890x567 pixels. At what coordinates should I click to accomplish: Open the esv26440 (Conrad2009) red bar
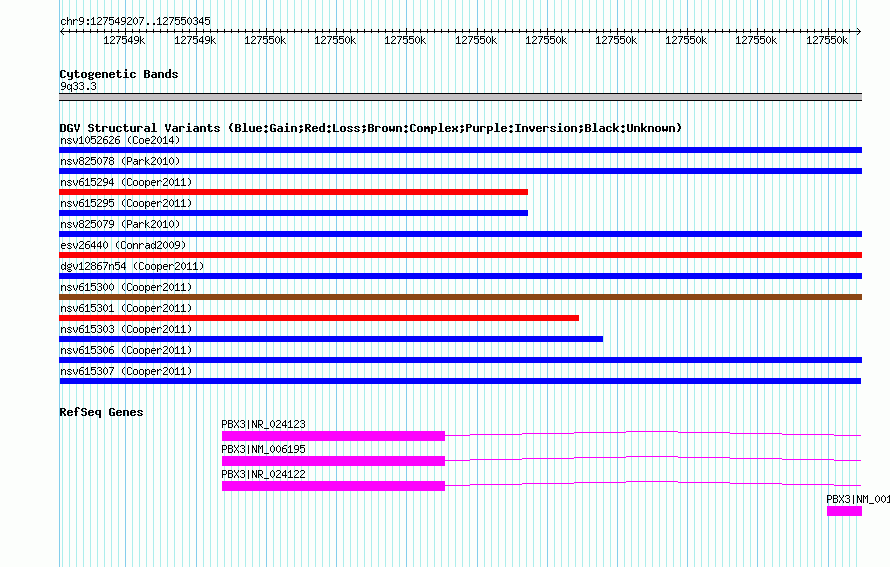point(460,255)
